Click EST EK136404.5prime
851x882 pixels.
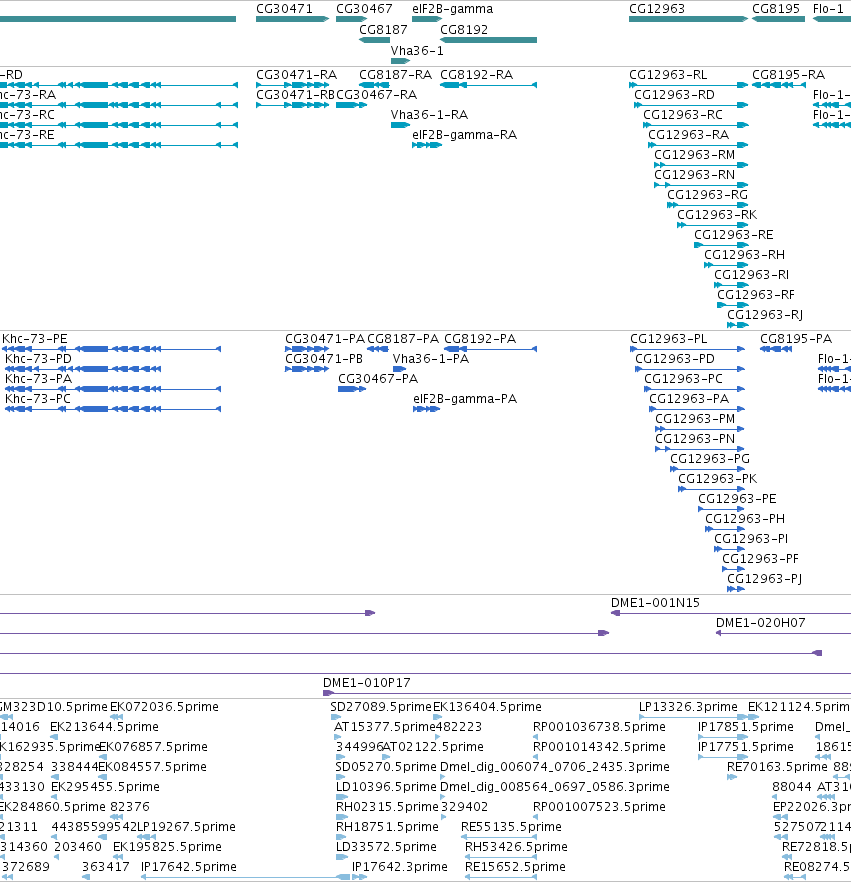tap(487, 707)
